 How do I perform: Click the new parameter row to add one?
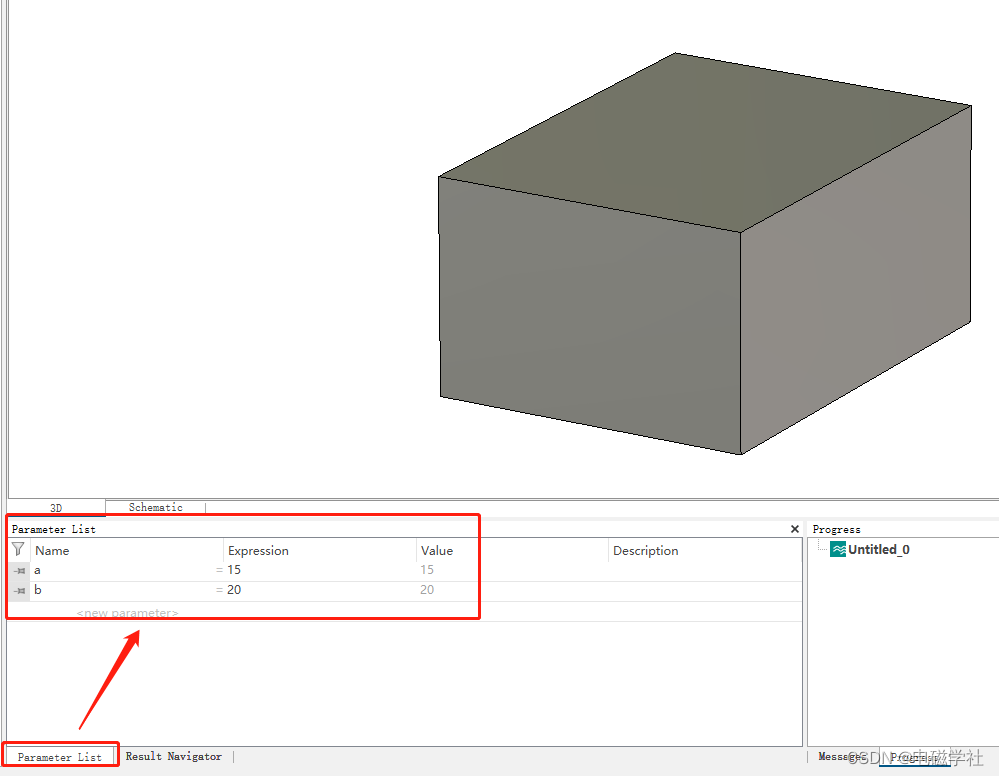(x=126, y=613)
